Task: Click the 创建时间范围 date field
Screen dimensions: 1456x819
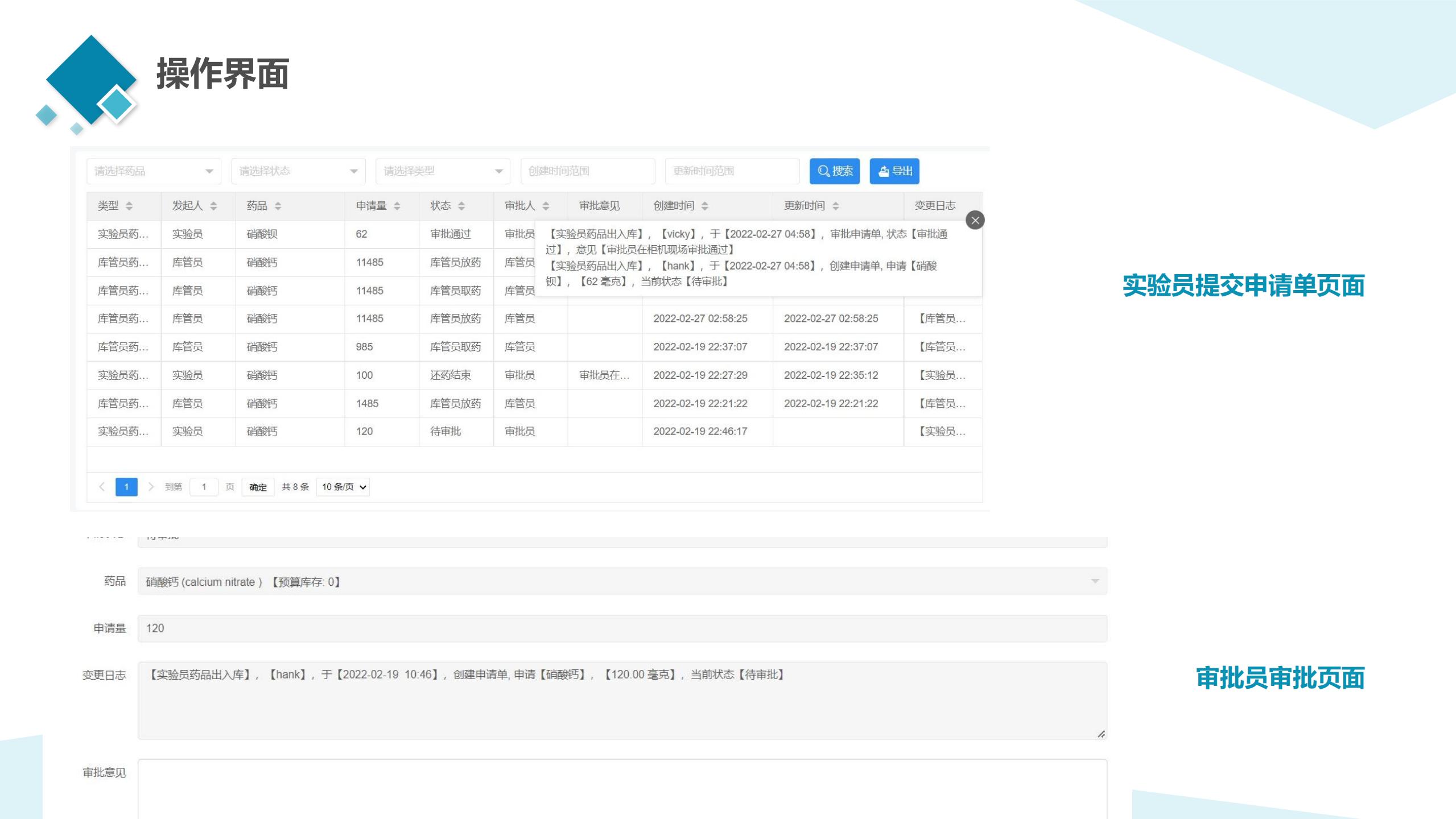Action: (x=587, y=171)
